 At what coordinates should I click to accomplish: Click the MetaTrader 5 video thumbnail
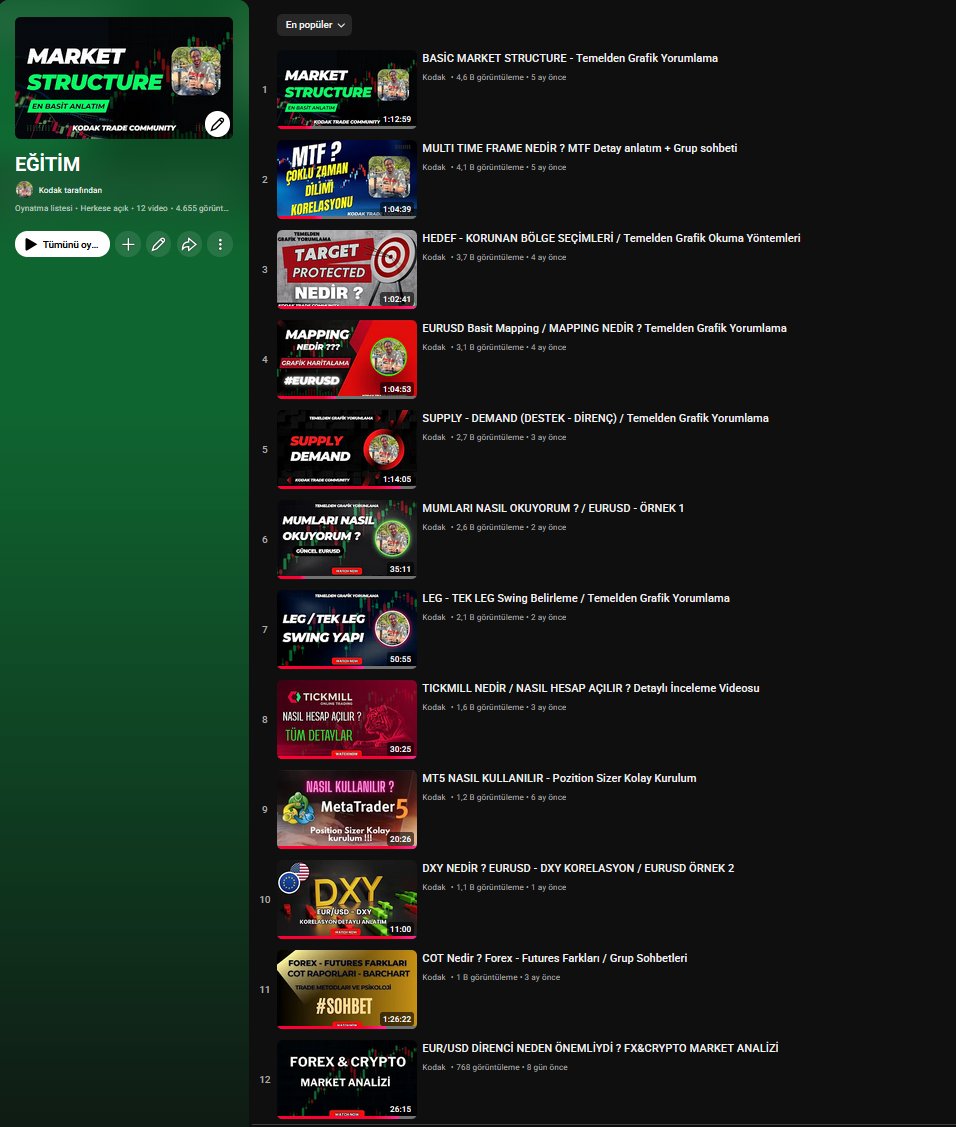point(346,809)
